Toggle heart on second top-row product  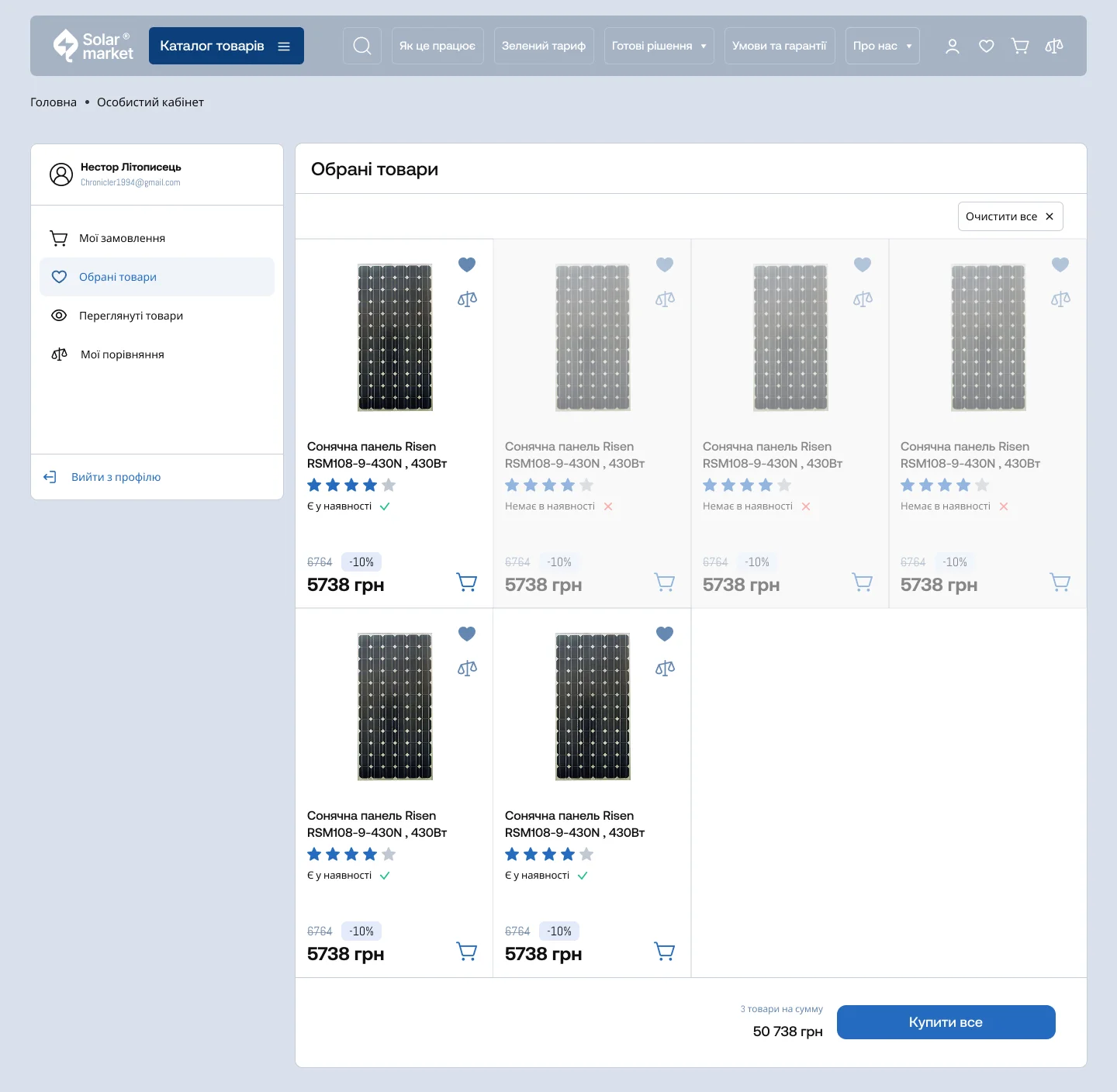point(665,264)
